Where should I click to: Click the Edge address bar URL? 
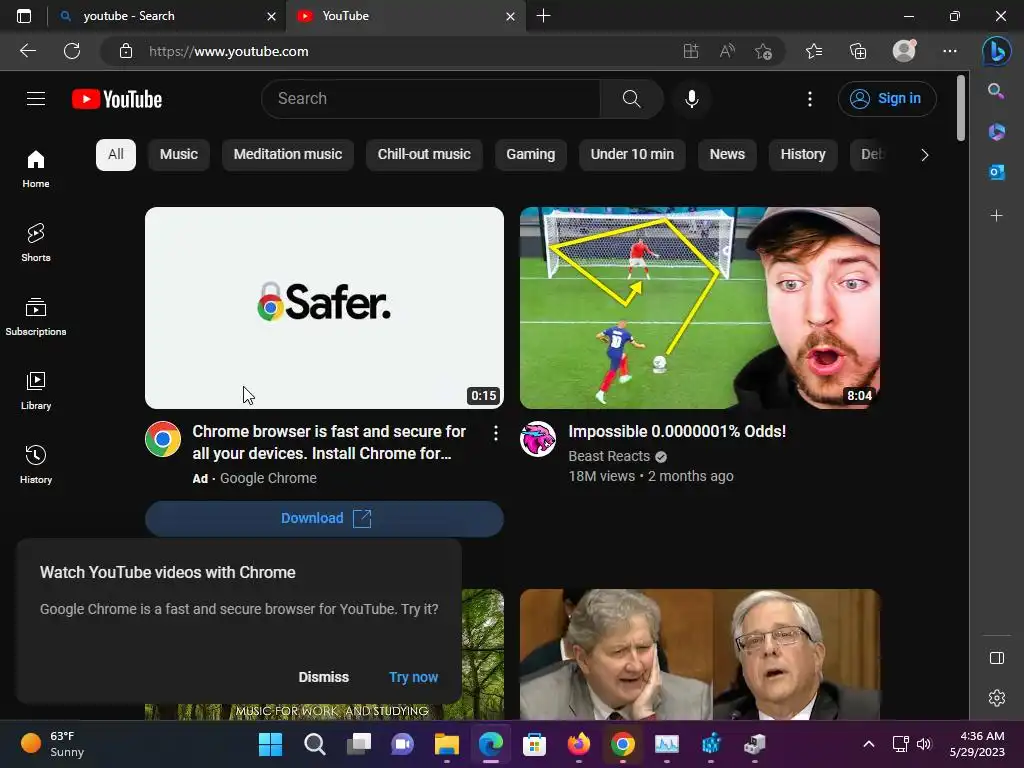(229, 51)
